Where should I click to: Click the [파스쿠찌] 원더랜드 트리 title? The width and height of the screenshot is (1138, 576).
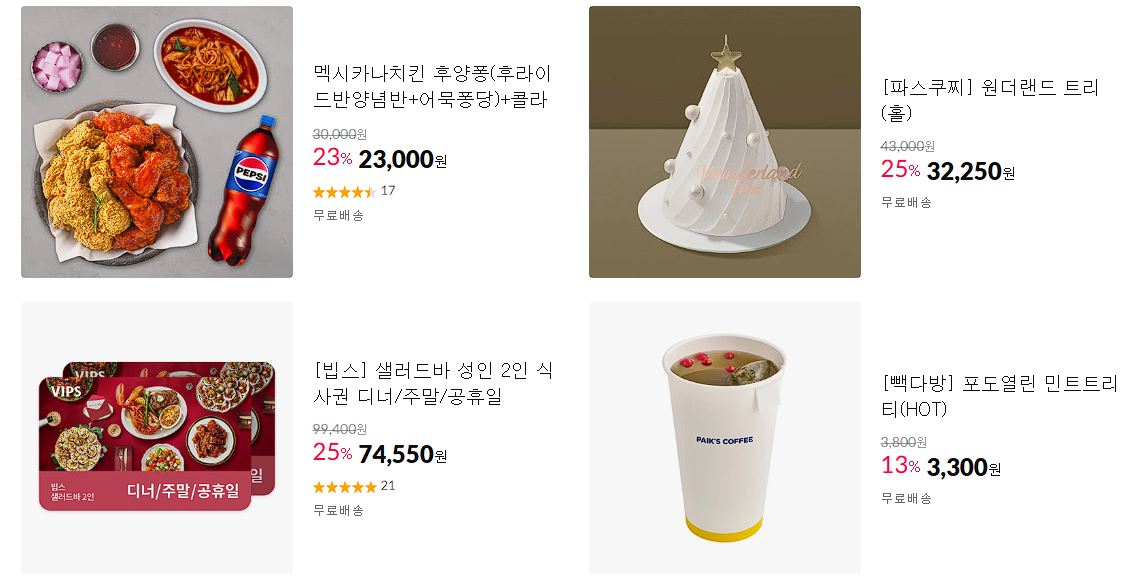coord(990,99)
